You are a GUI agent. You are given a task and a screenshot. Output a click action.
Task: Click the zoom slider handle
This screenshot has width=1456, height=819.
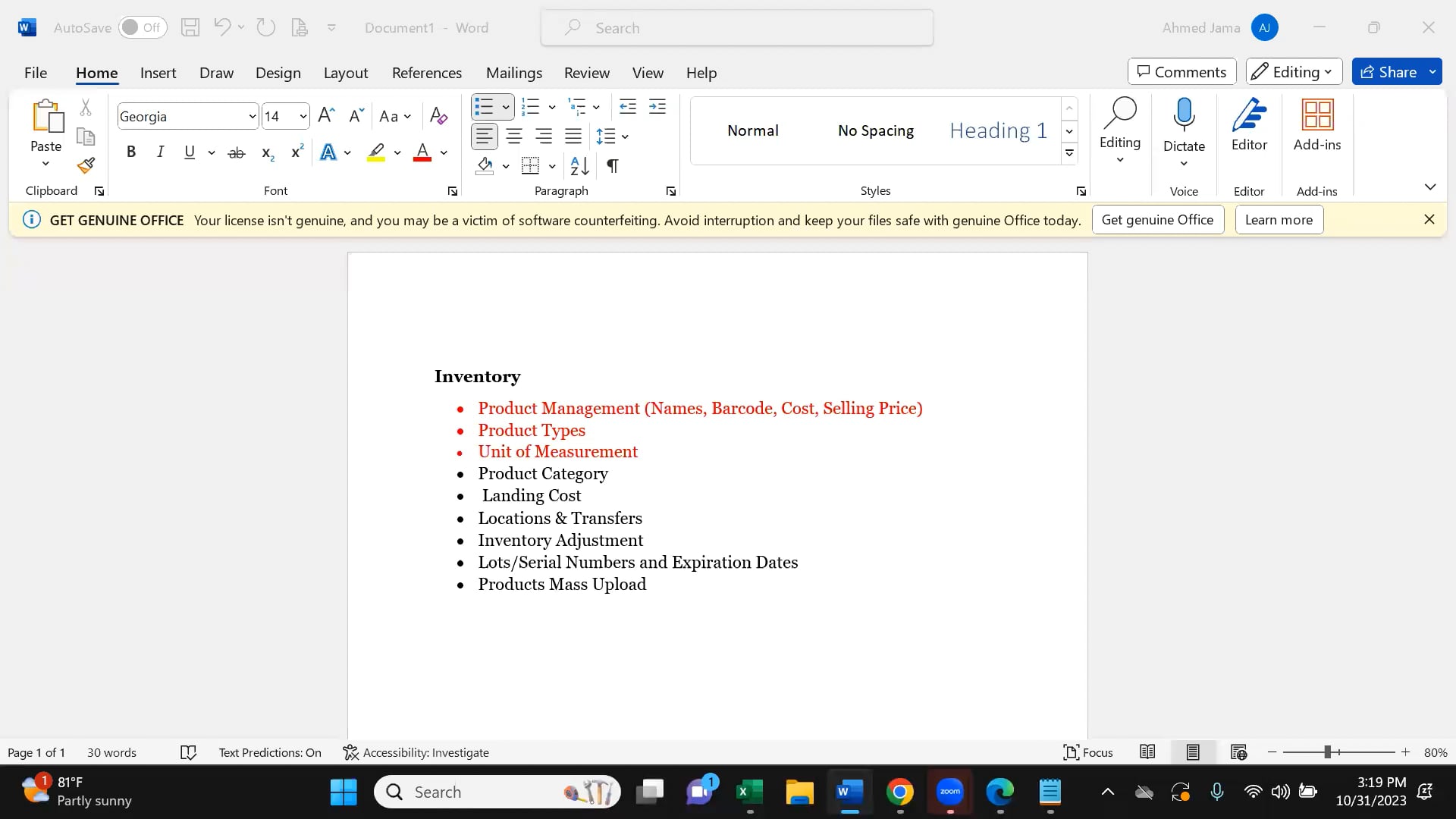tap(1328, 752)
